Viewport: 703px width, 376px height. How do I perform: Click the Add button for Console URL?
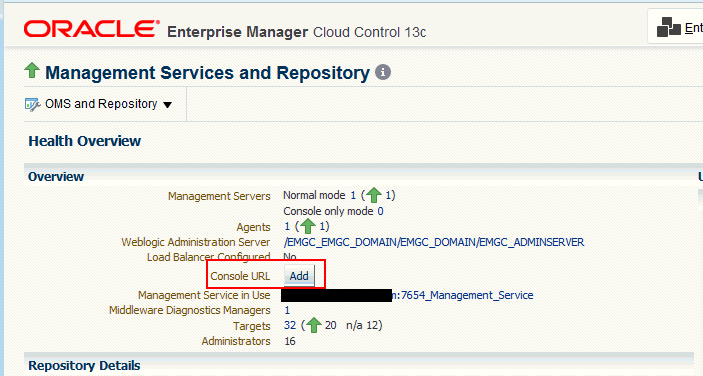click(299, 276)
